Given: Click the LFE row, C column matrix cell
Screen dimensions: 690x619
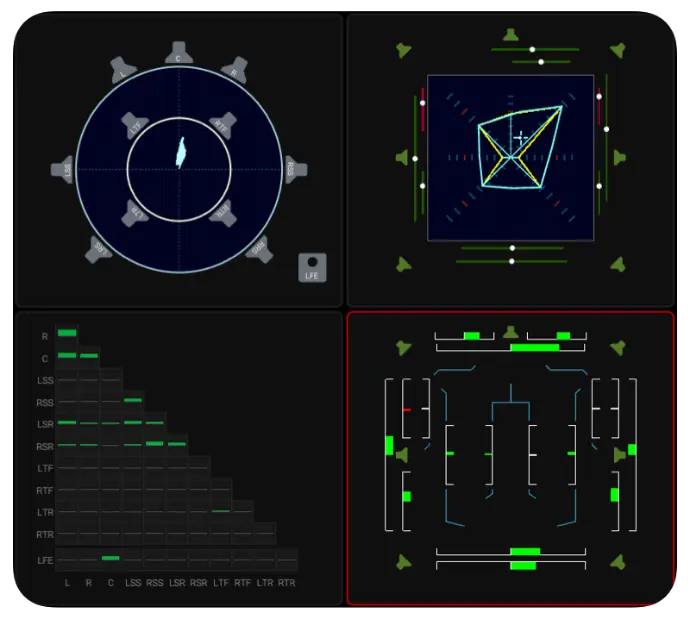Looking at the screenshot, I should 111,558.
